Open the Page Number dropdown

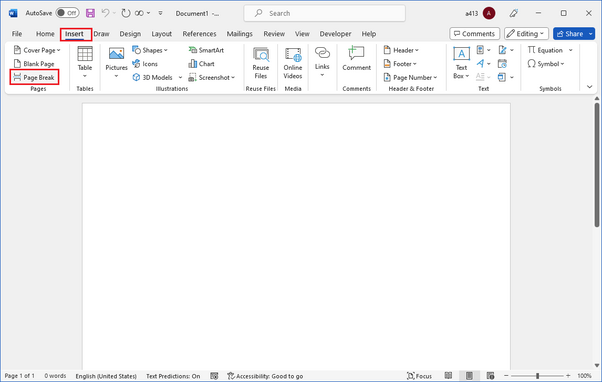click(410, 78)
